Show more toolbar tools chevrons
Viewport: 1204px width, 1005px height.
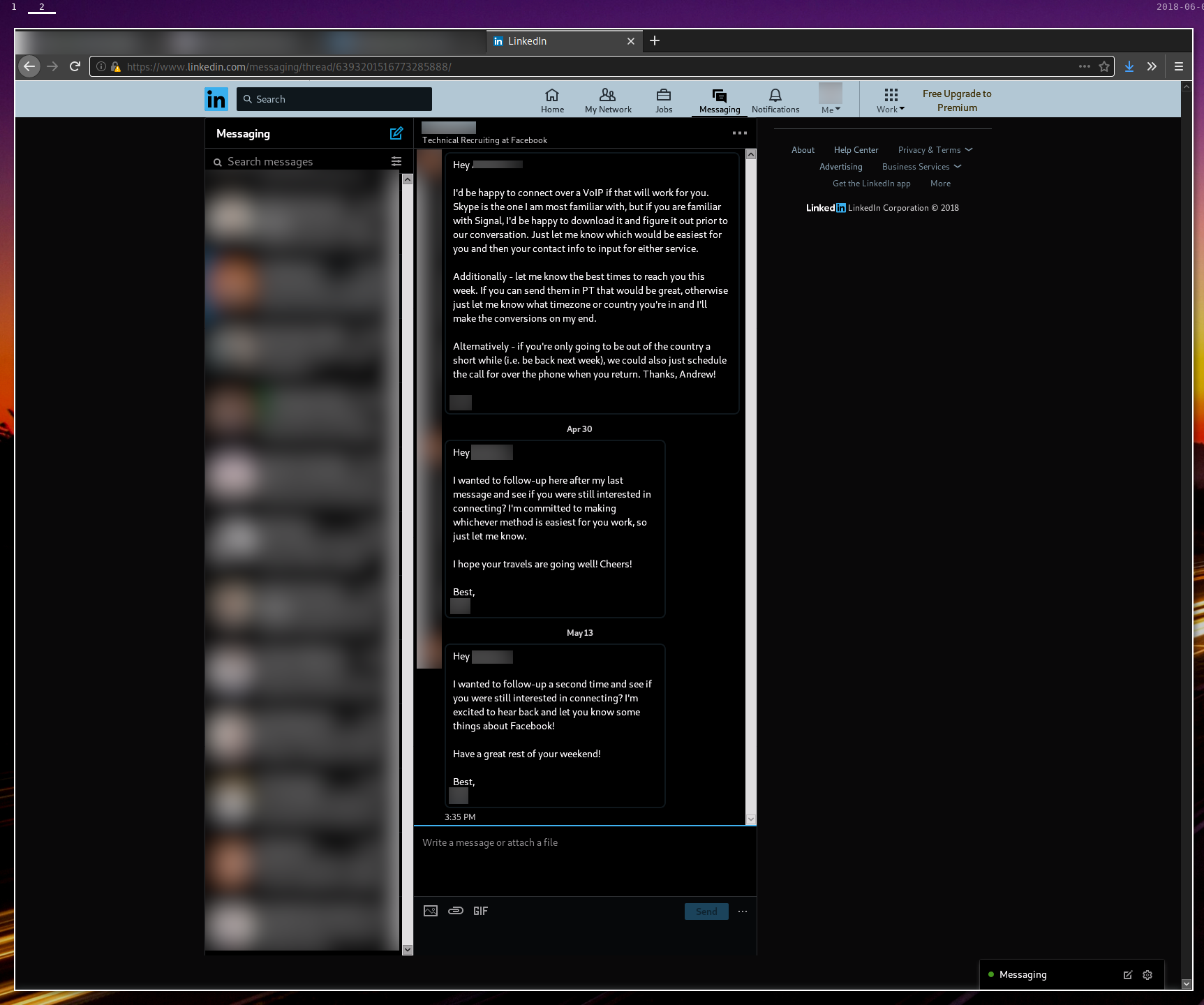click(1152, 66)
